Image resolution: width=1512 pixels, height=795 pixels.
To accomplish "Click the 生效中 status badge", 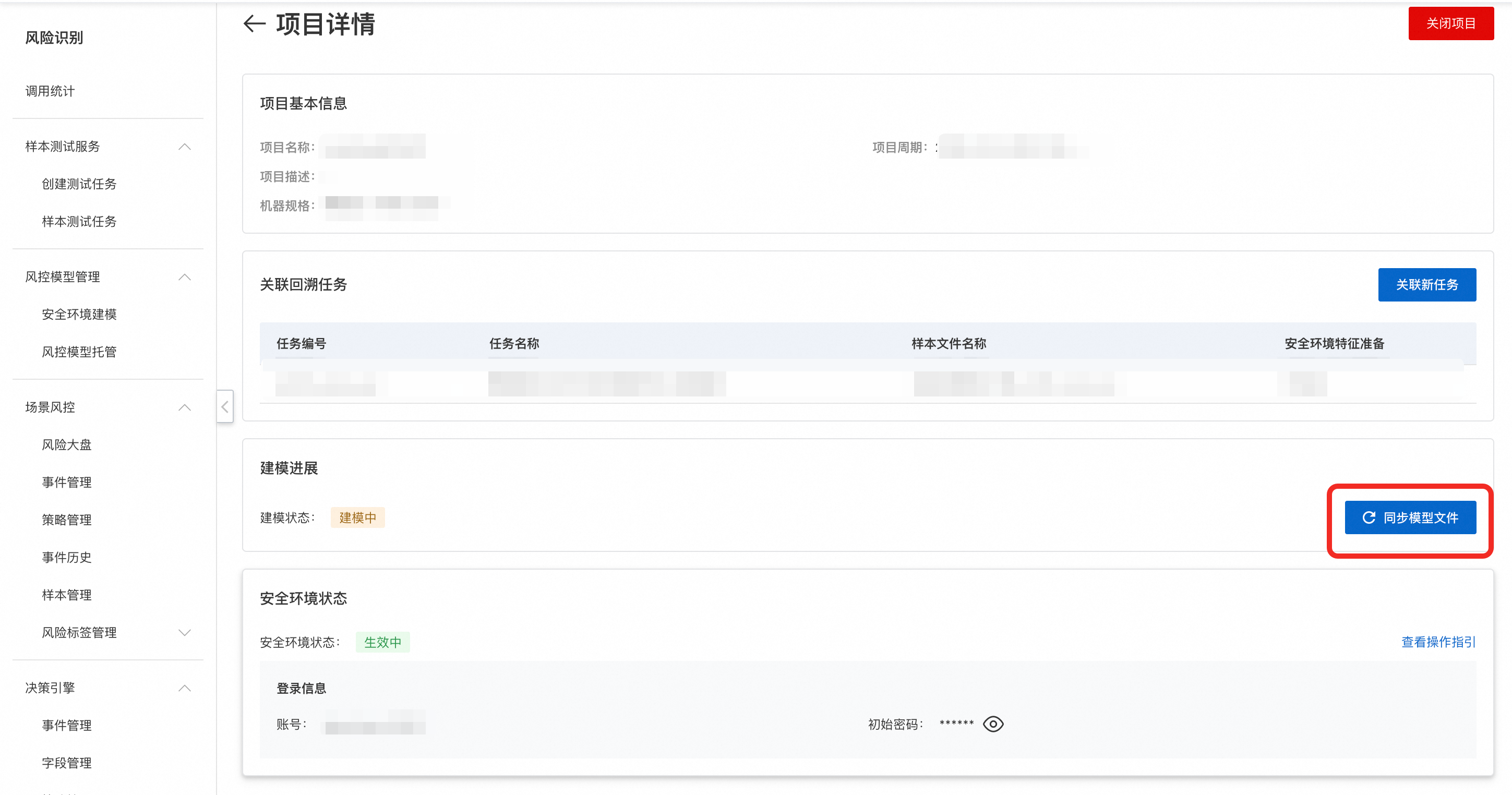I will 383,643.
